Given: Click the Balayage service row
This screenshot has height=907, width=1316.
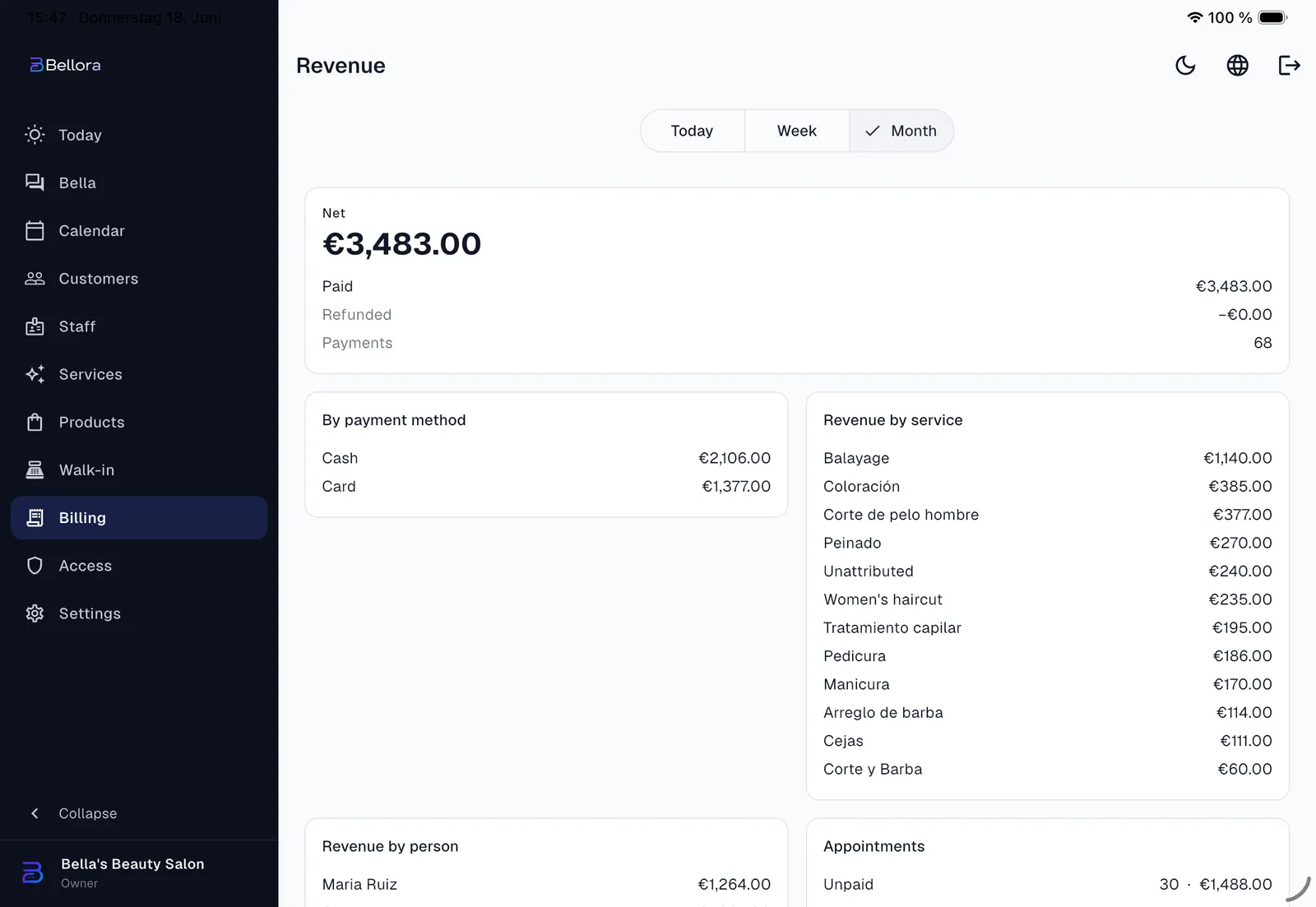Looking at the screenshot, I should pos(1047,458).
